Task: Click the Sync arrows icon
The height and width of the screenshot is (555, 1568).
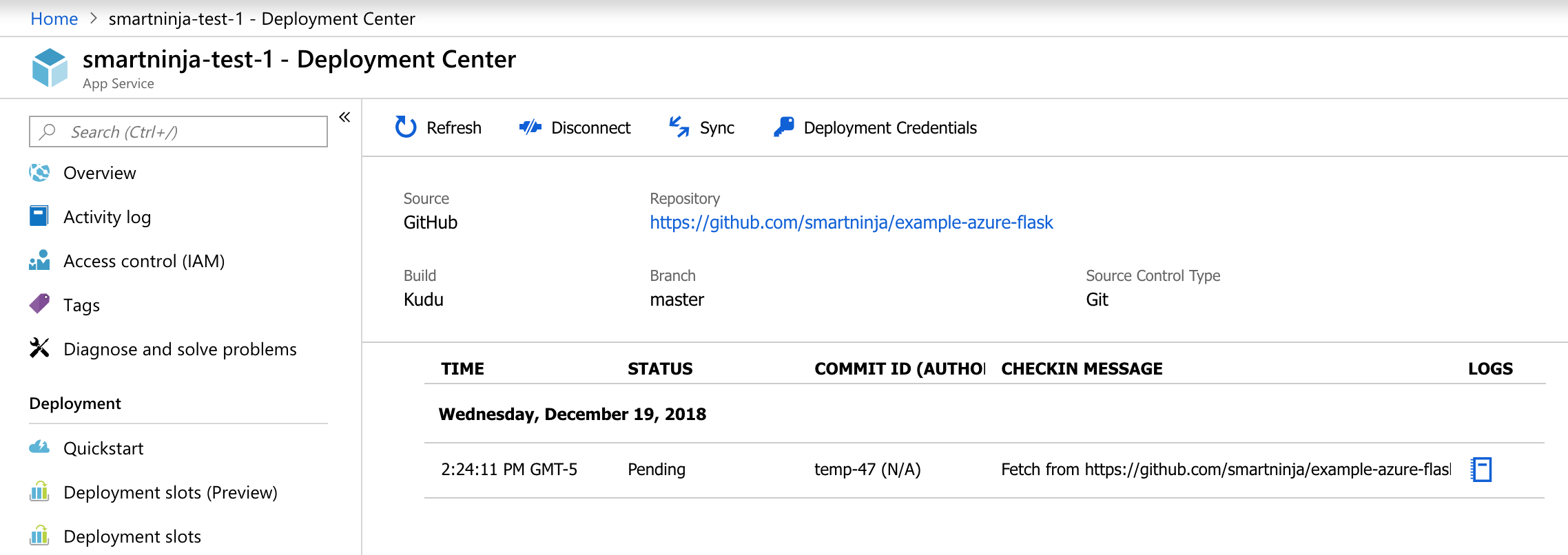Action: [679, 127]
